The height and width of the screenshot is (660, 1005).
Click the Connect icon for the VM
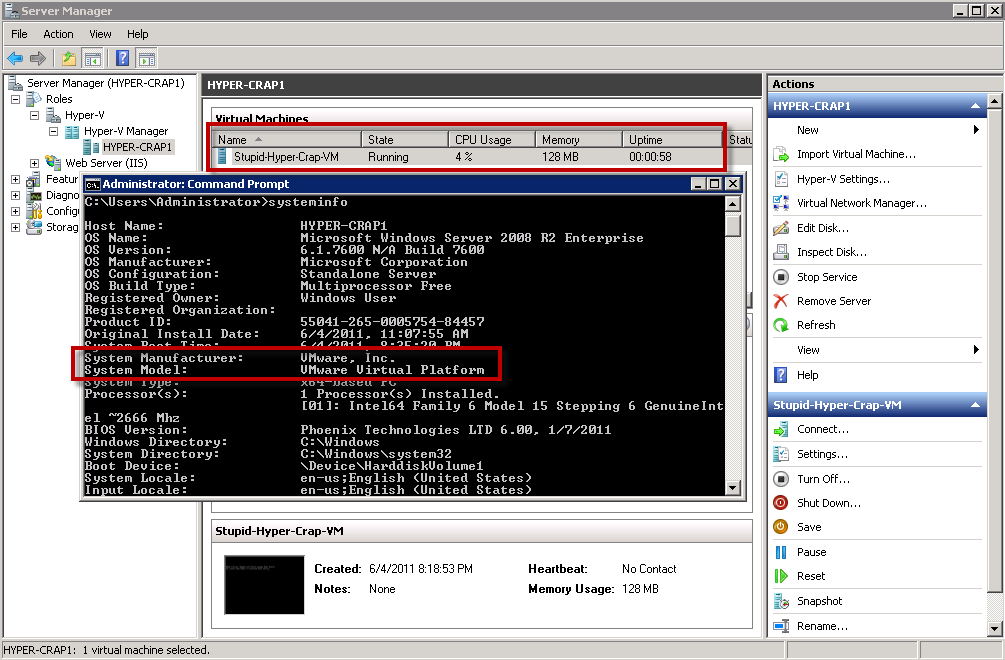(x=781, y=429)
